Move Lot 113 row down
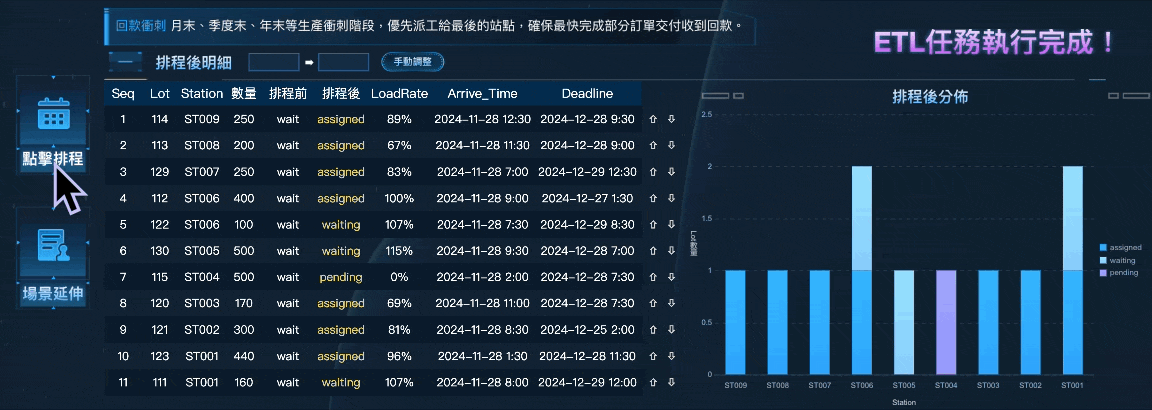 [671, 145]
